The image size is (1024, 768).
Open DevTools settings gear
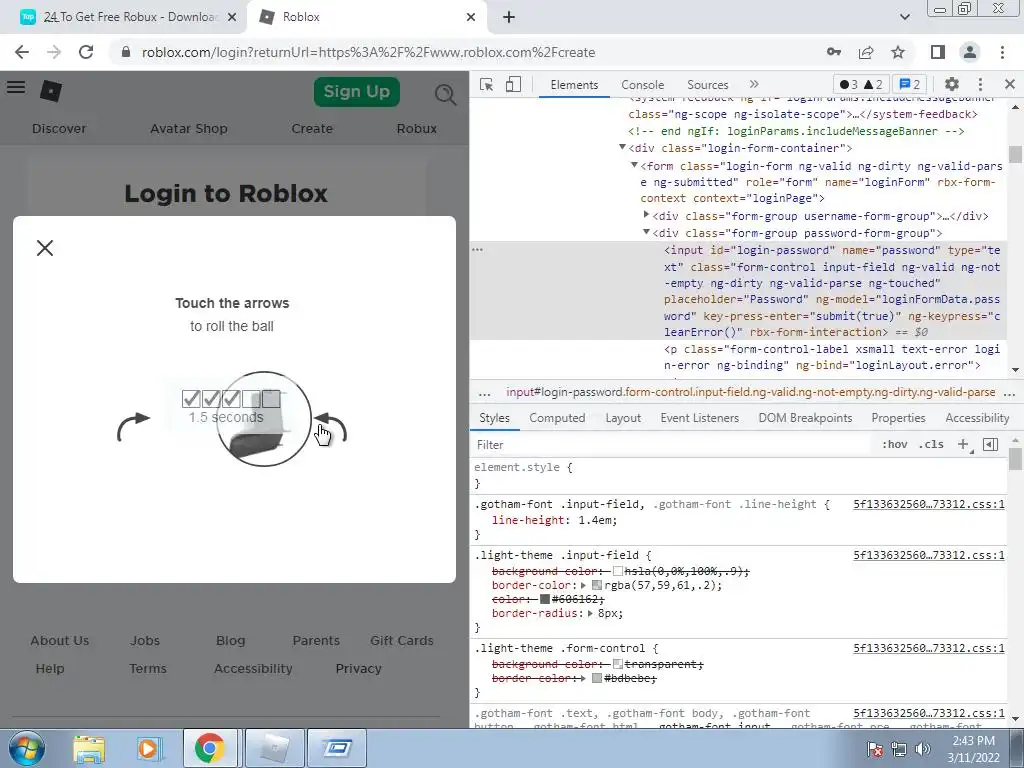(952, 84)
